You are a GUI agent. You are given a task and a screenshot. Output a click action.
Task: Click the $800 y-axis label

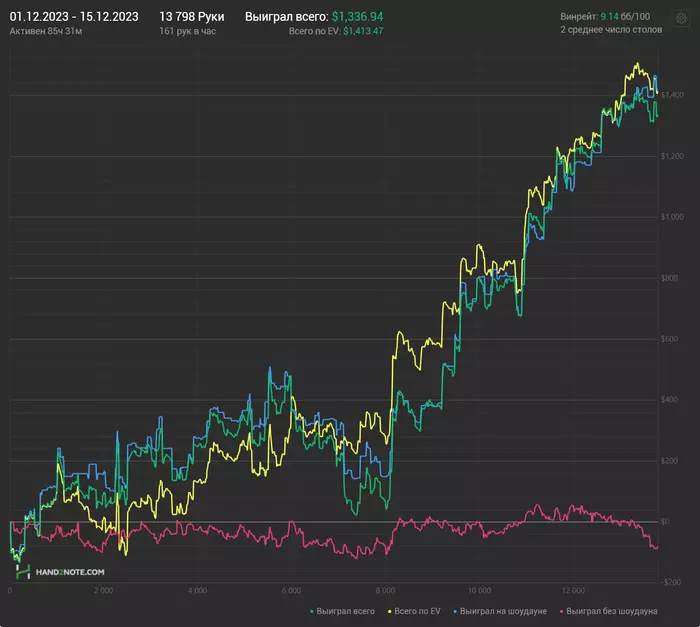click(669, 278)
